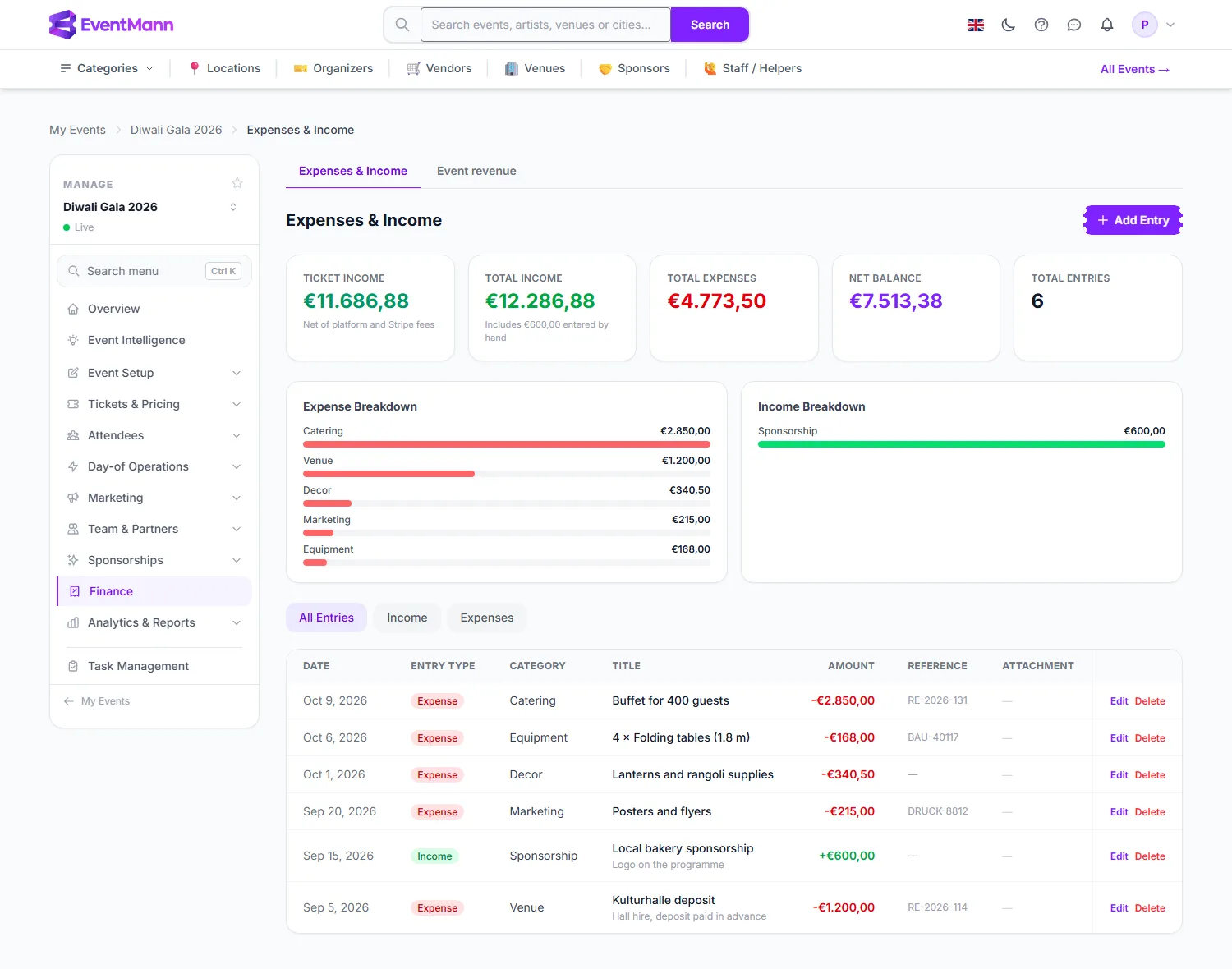Click the Catering expense progress bar
Screen dimensions: 1232x969
[507, 444]
